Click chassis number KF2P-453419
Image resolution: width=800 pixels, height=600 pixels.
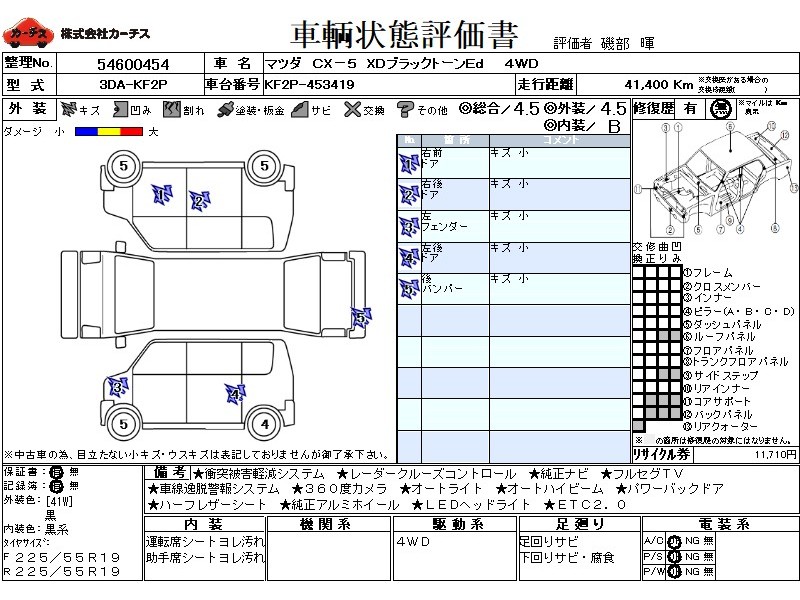(x=309, y=85)
